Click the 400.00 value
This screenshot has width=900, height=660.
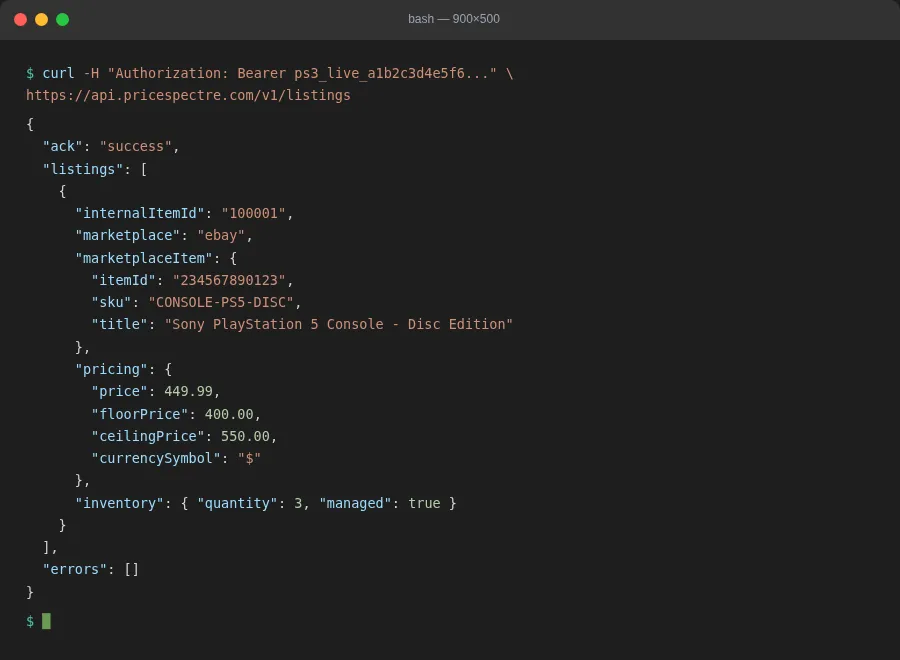click(229, 414)
